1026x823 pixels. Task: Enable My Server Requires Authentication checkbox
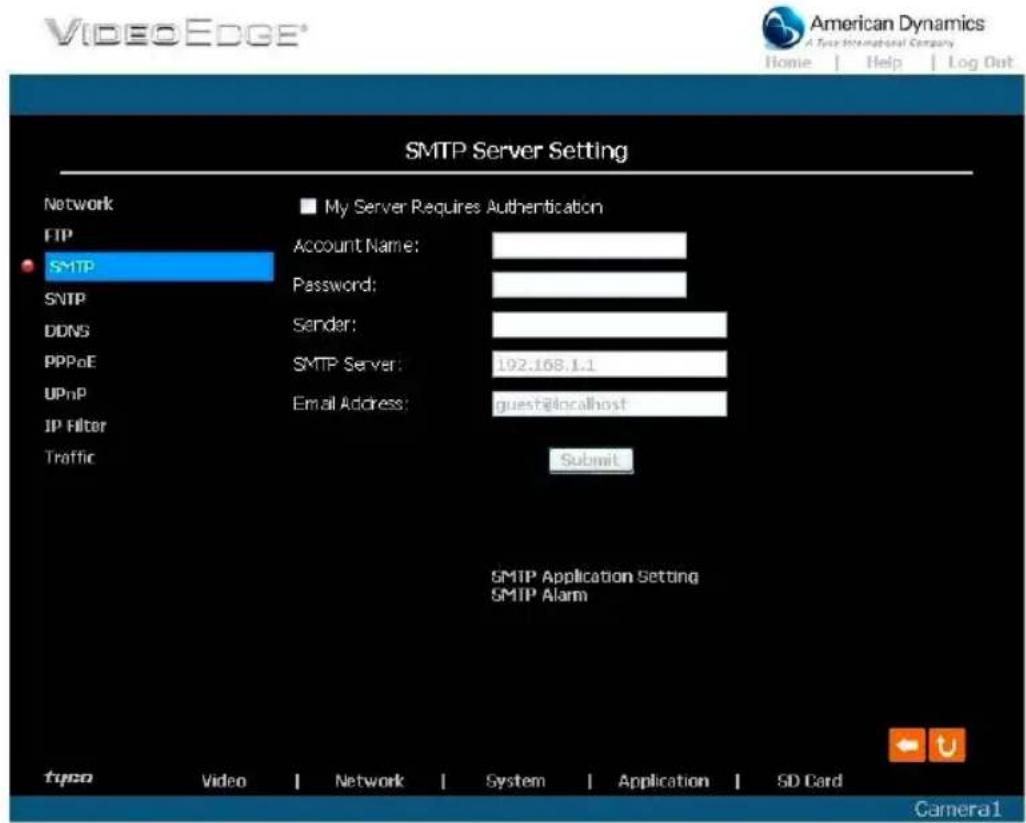[308, 206]
